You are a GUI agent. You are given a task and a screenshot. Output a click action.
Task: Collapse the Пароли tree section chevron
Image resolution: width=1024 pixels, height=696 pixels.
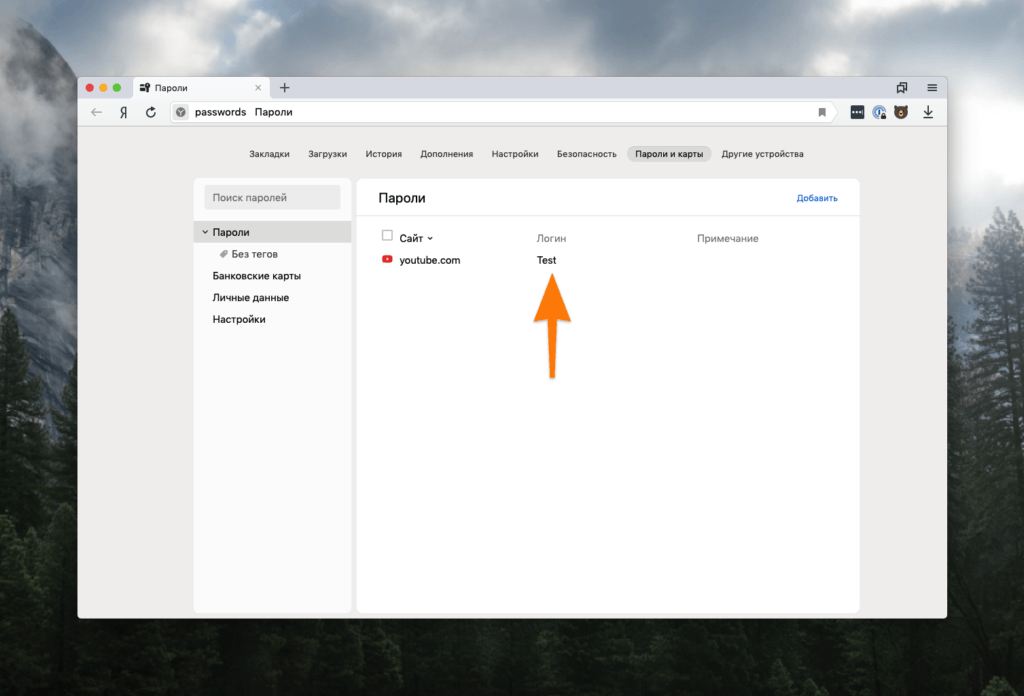pyautogui.click(x=205, y=232)
